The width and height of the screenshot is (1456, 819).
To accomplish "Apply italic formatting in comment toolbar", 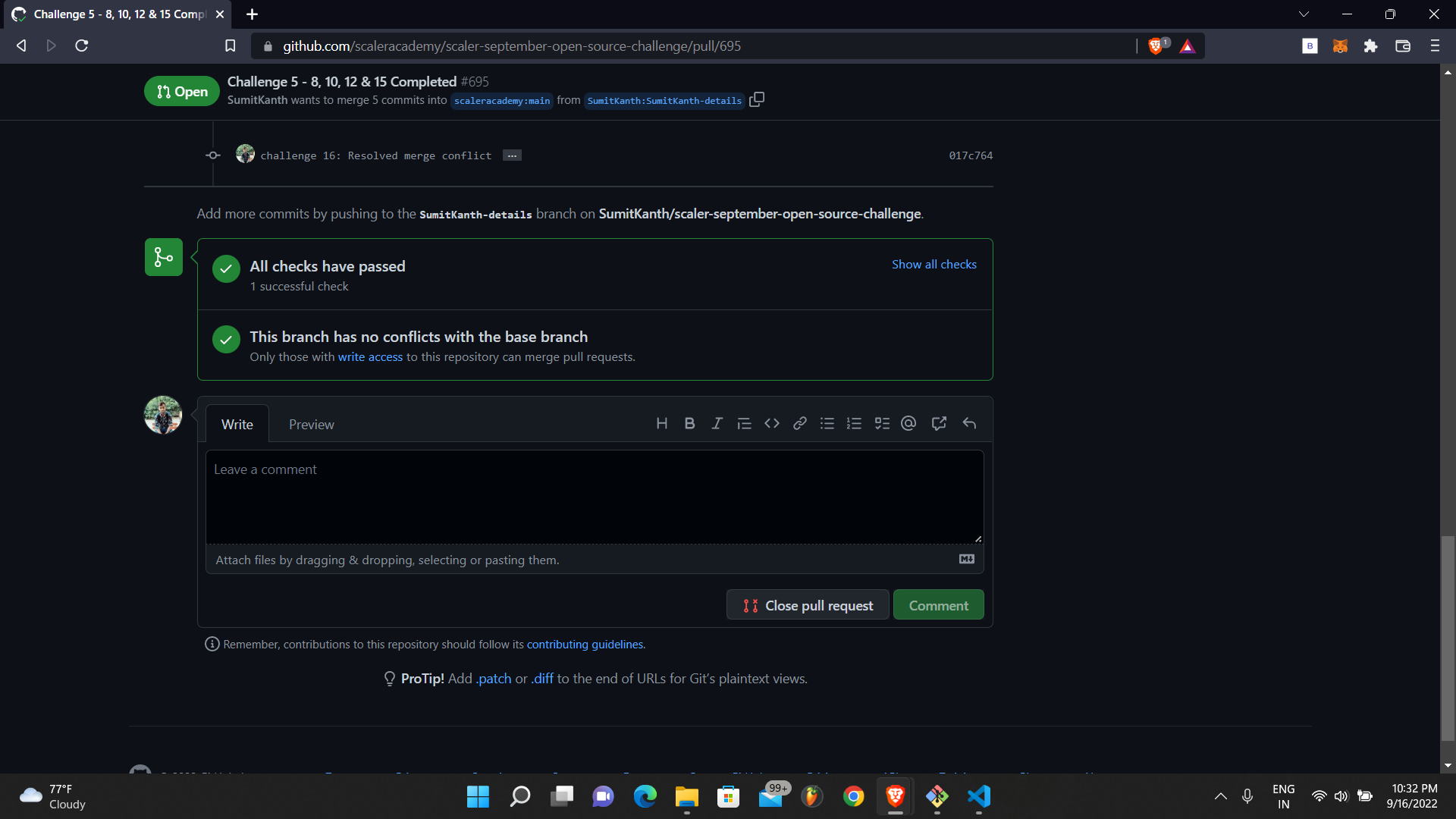I will pos(717,423).
